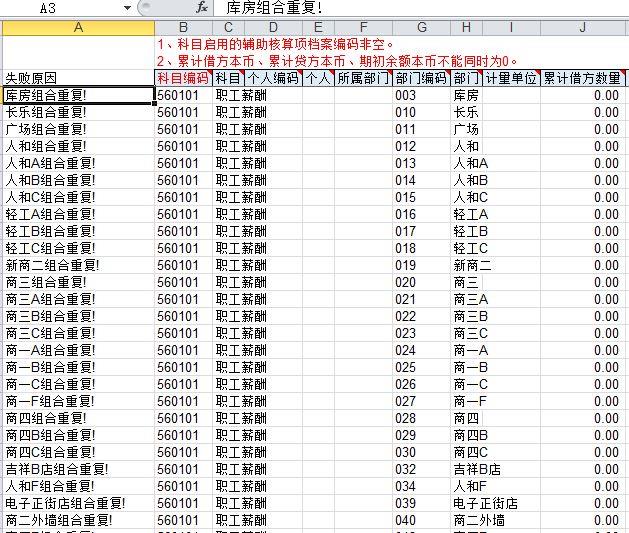Select column J header
629x533 pixels.
[x=583, y=27]
